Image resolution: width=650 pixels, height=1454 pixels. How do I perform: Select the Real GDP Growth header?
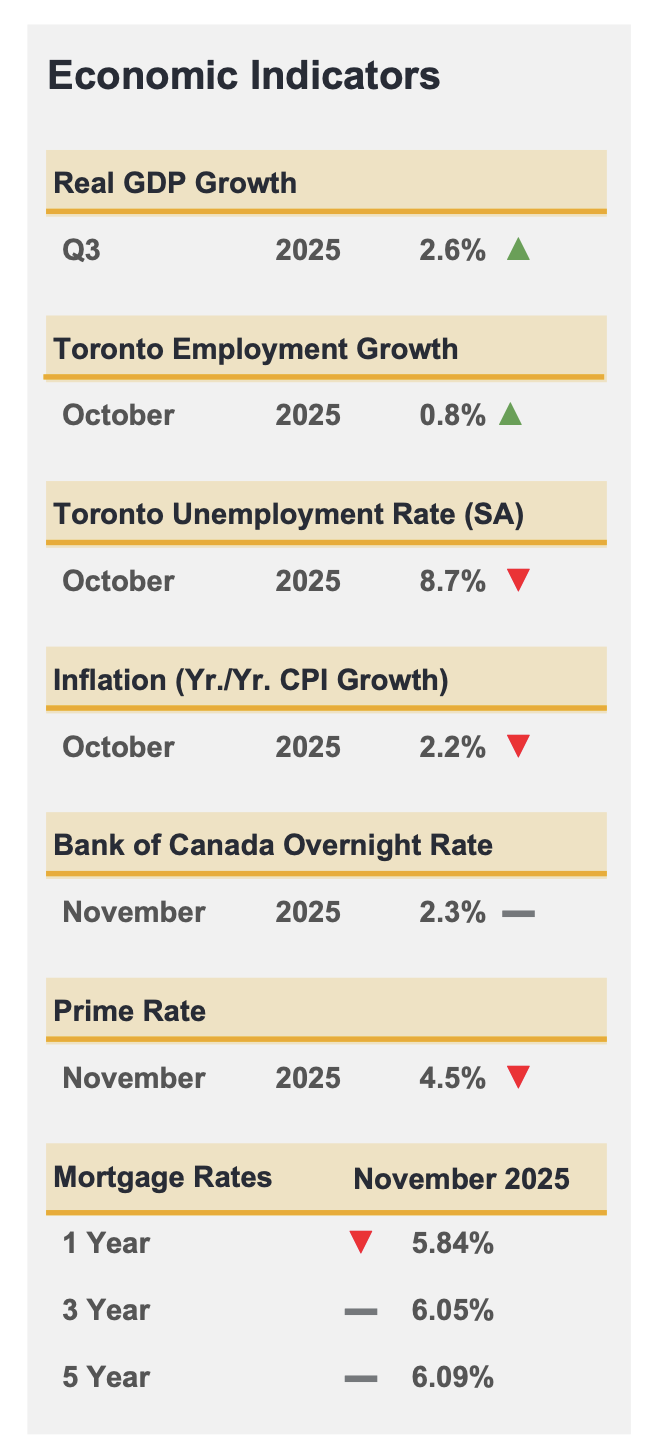(175, 183)
